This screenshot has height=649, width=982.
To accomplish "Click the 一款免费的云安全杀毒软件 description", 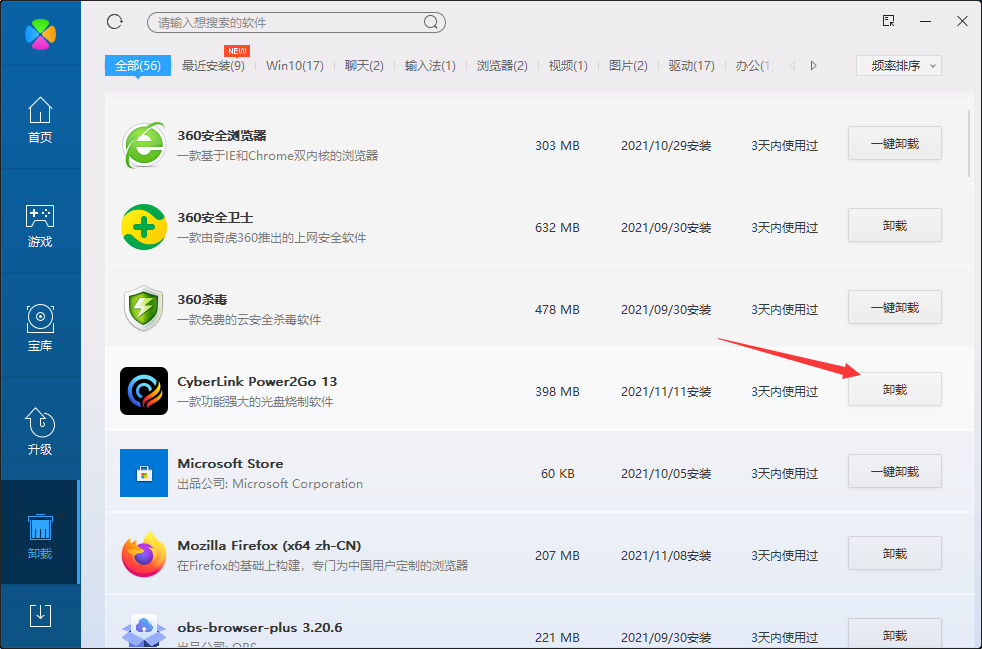I will pos(249,319).
